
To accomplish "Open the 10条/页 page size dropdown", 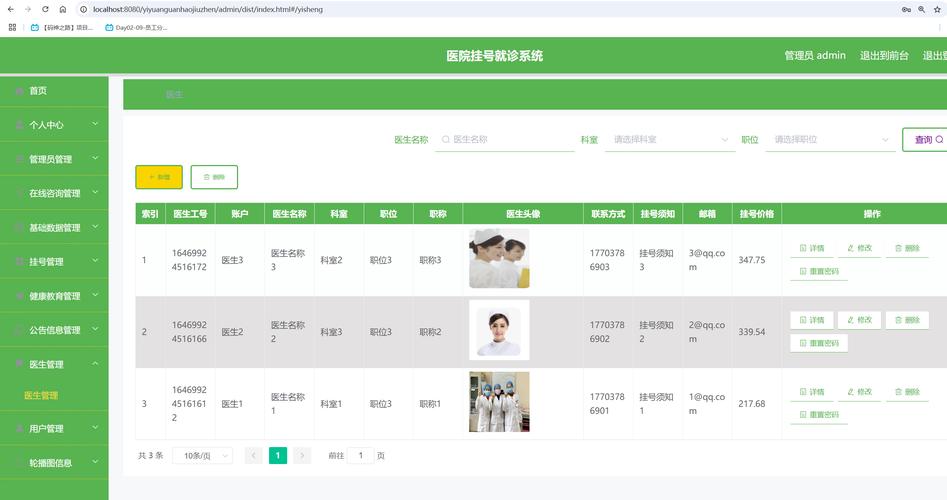I will tap(202, 456).
